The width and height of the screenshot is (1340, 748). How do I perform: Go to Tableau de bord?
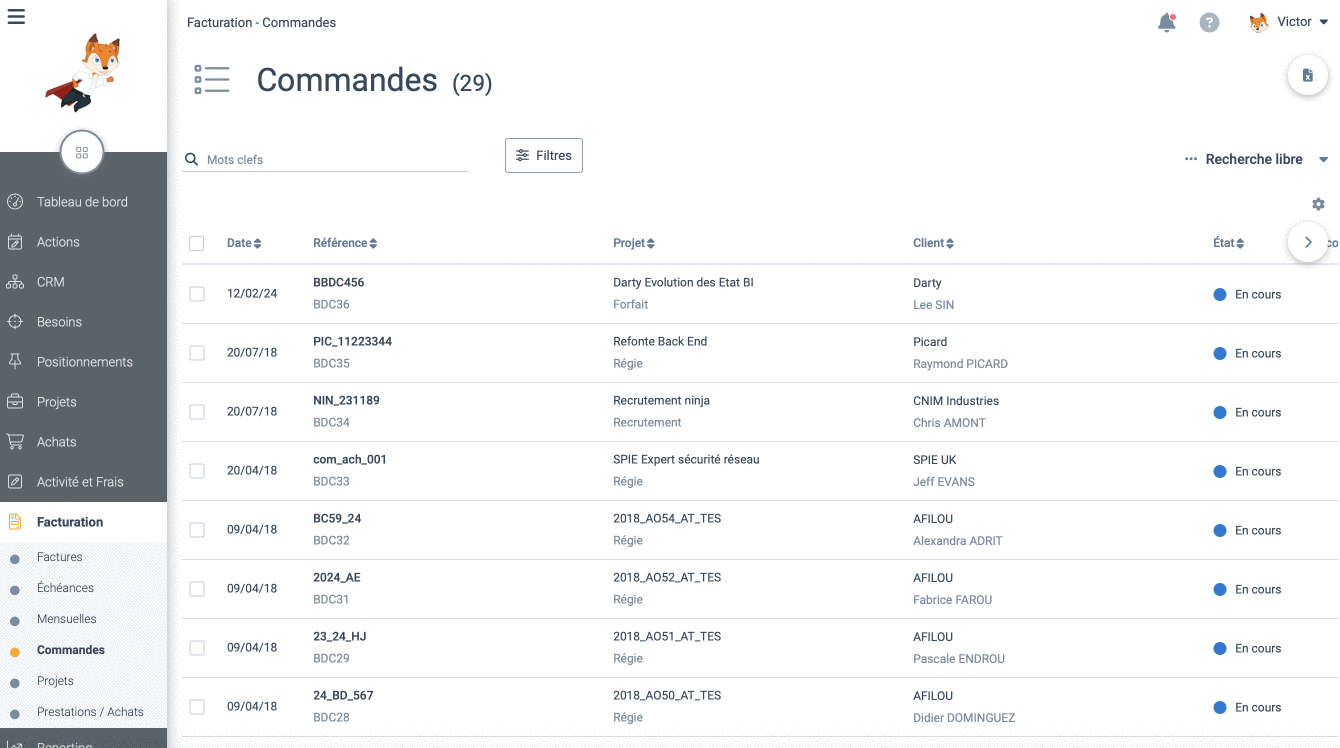tap(83, 202)
